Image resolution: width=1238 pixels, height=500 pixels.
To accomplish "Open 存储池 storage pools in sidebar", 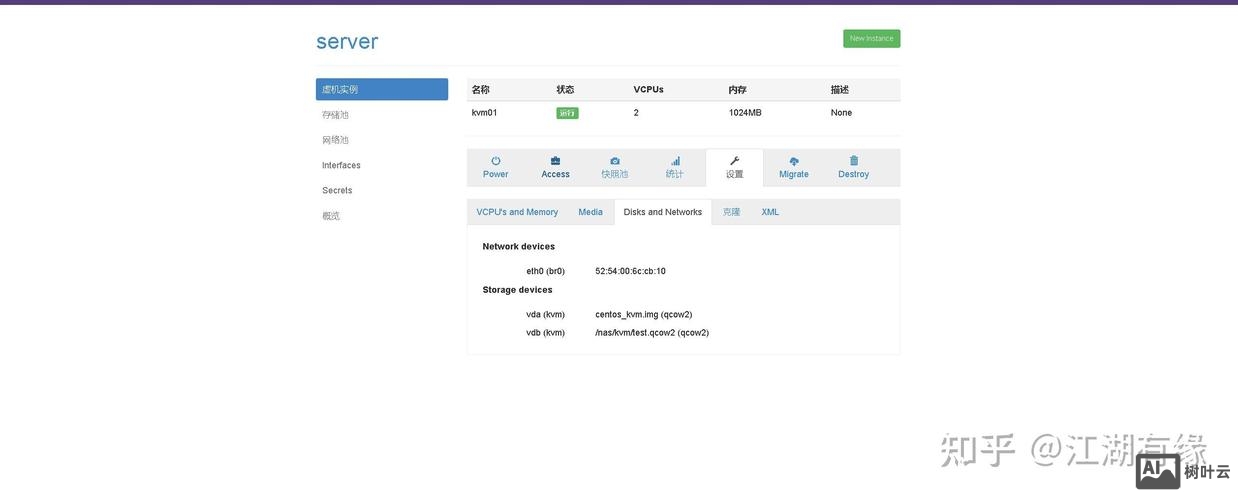I will [x=336, y=115].
